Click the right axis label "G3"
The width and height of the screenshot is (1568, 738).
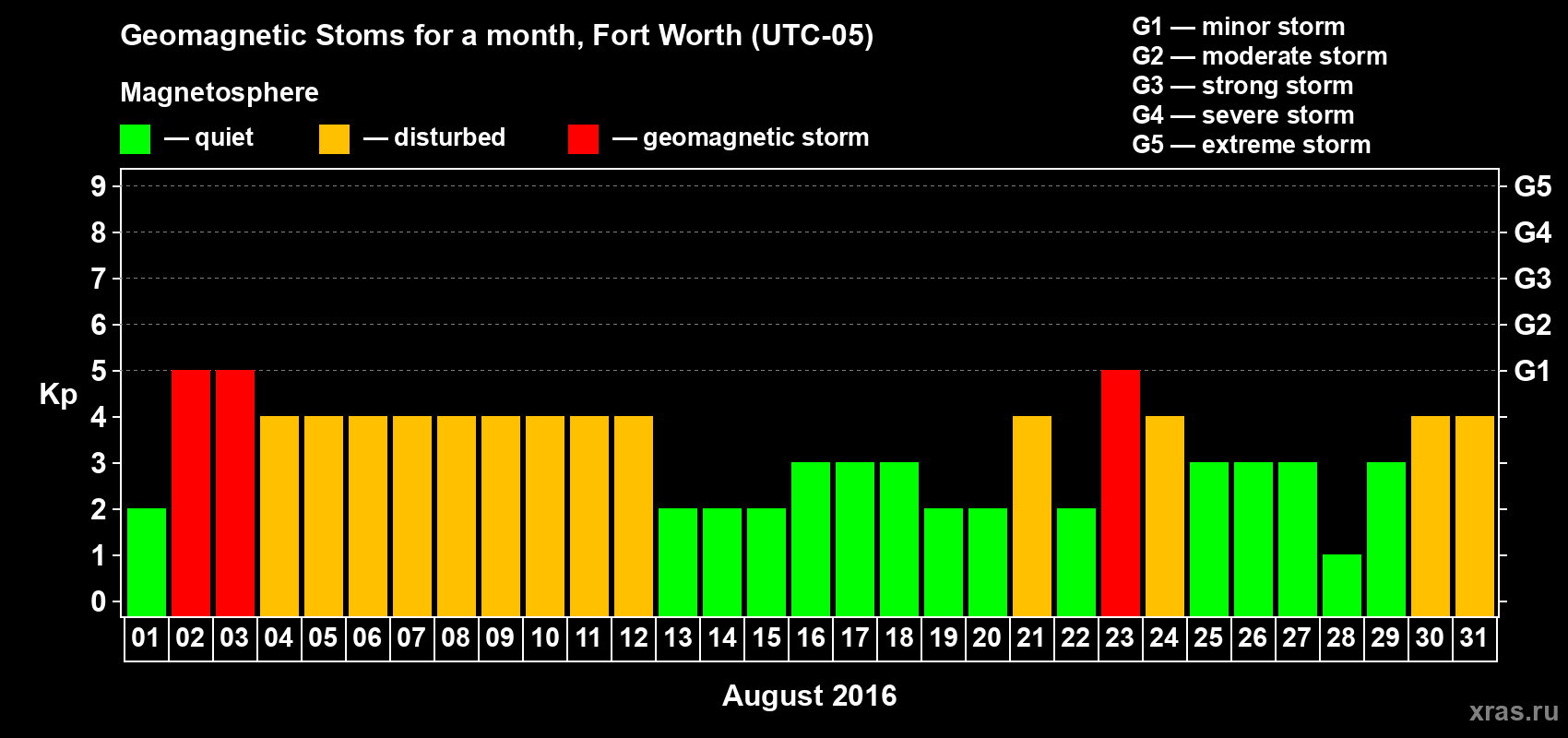tap(1532, 279)
